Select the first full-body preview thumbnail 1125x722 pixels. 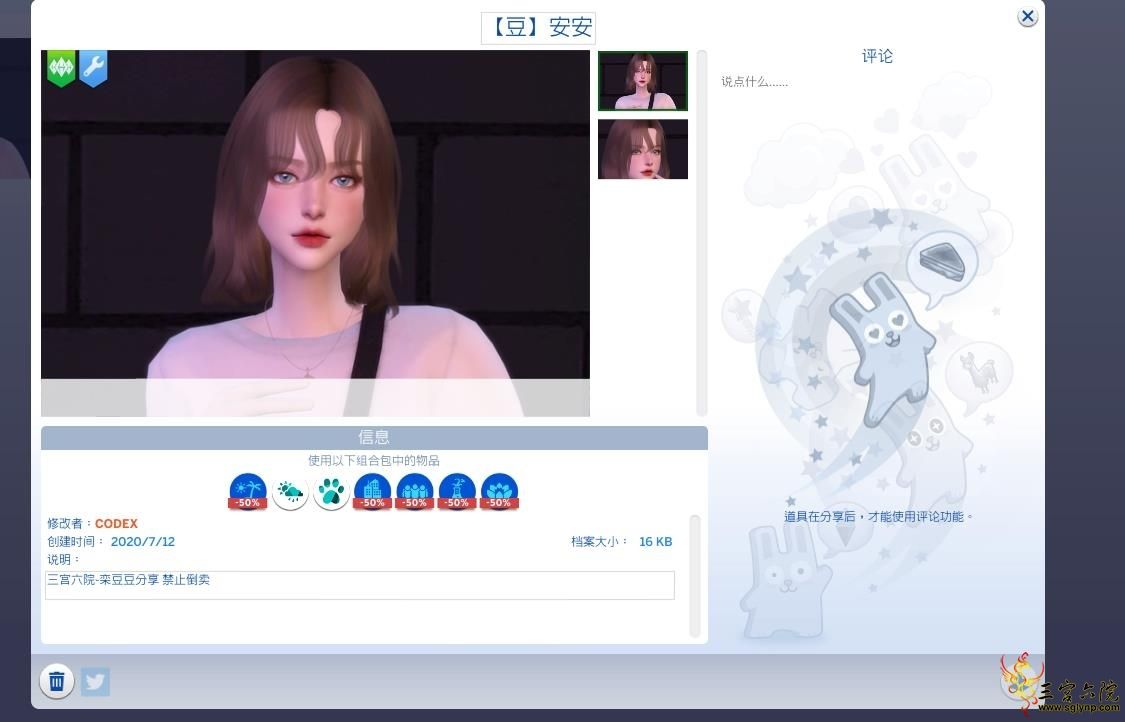[x=643, y=80]
